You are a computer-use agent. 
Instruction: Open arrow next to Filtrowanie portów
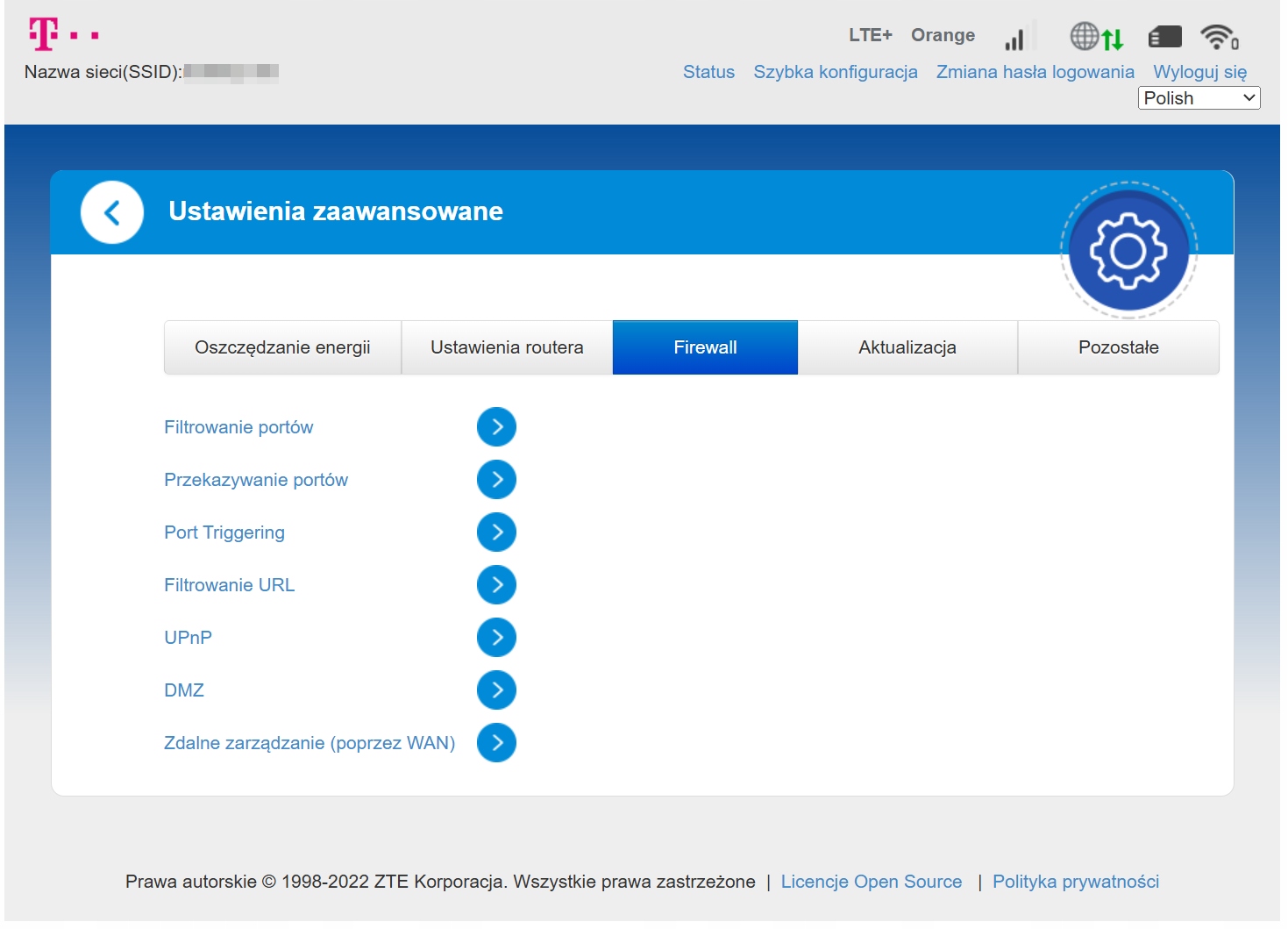pyautogui.click(x=496, y=427)
